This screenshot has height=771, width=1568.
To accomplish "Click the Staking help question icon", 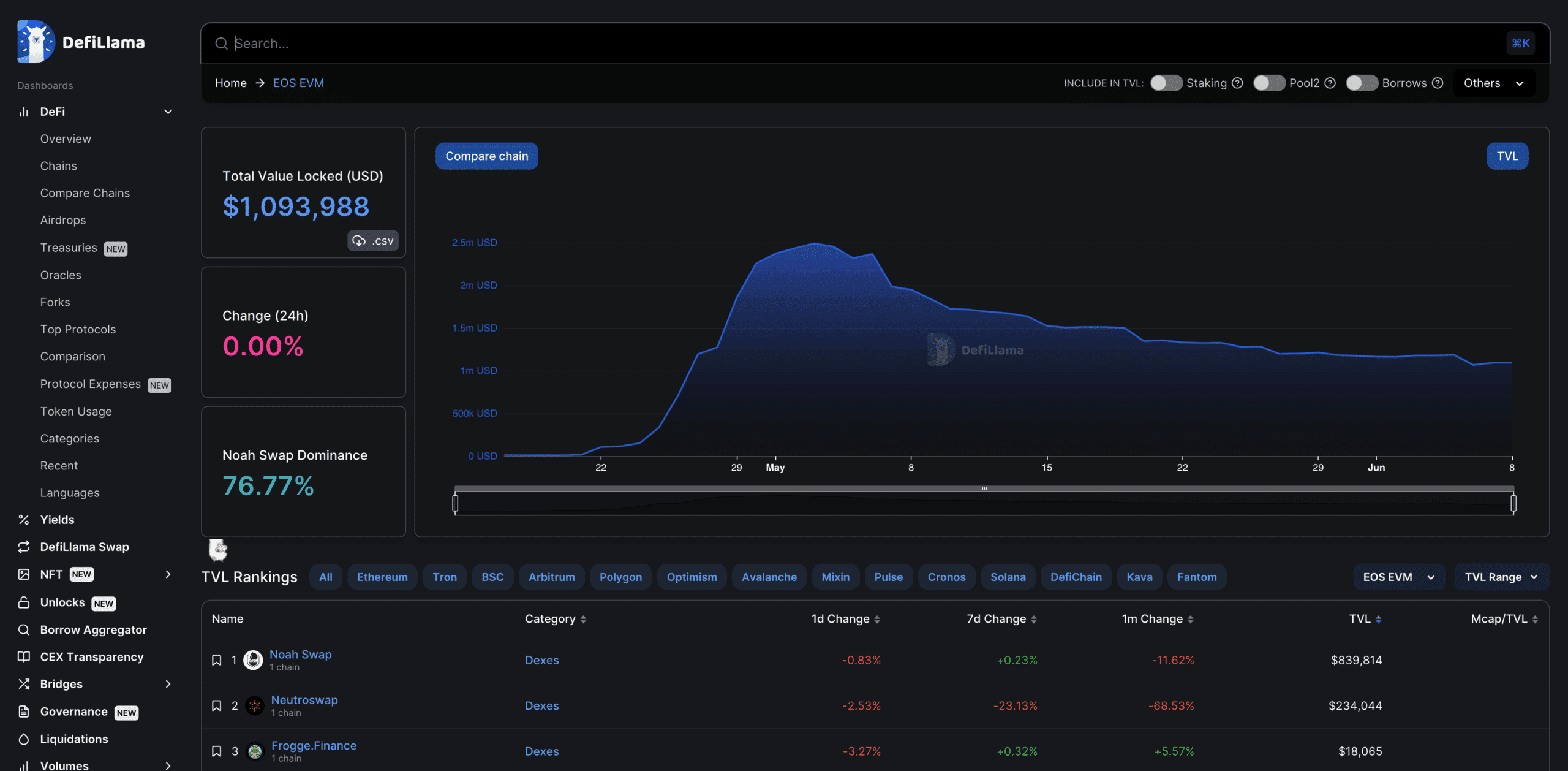I will click(1237, 83).
